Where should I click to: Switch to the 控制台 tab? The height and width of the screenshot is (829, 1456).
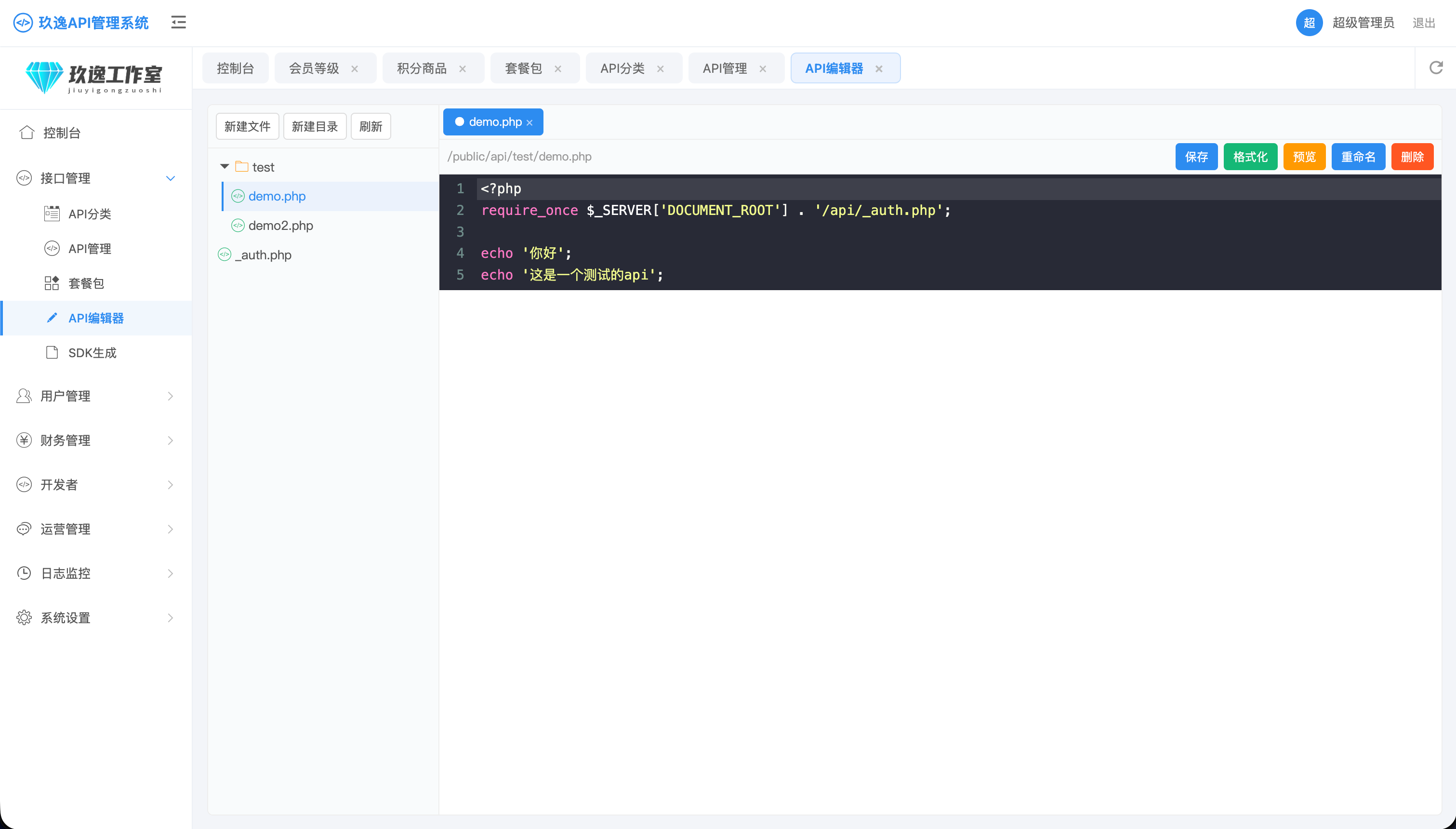pyautogui.click(x=235, y=68)
